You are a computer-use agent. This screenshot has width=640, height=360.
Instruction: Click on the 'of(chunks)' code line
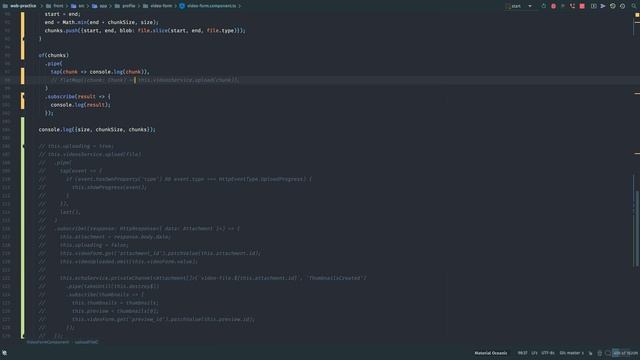(53, 55)
